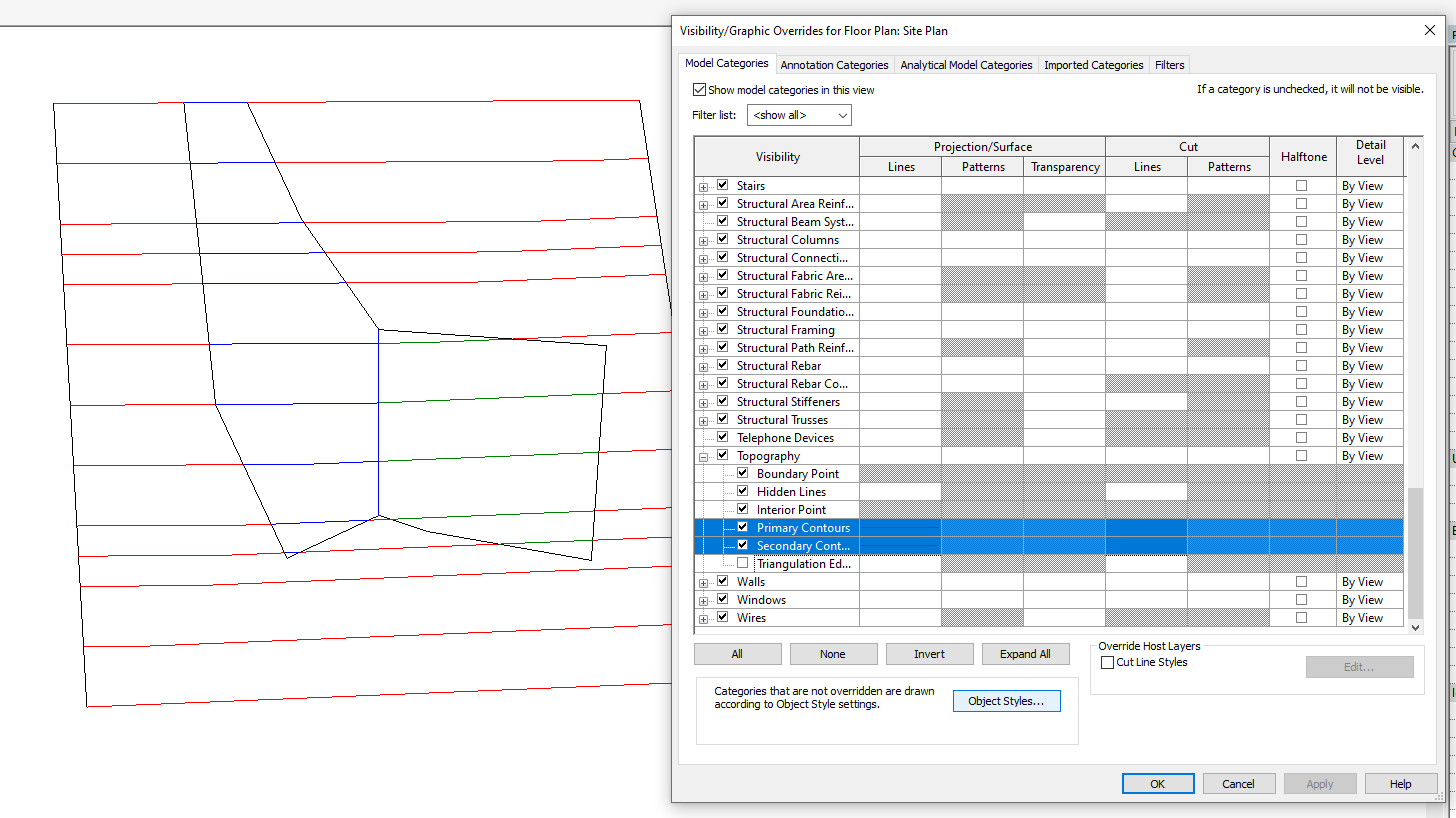
Task: Click the Expand All button
Action: tap(1025, 654)
